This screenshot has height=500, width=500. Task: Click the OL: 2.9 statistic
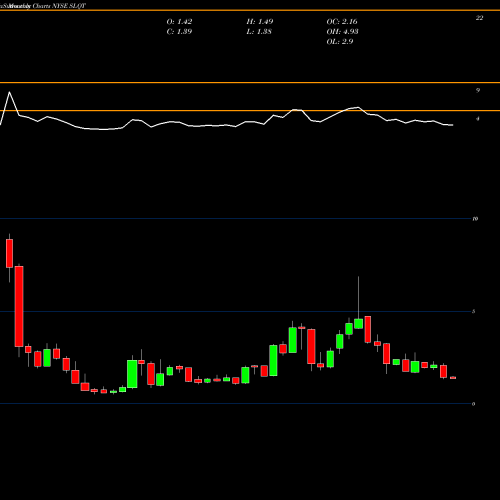click(x=340, y=42)
